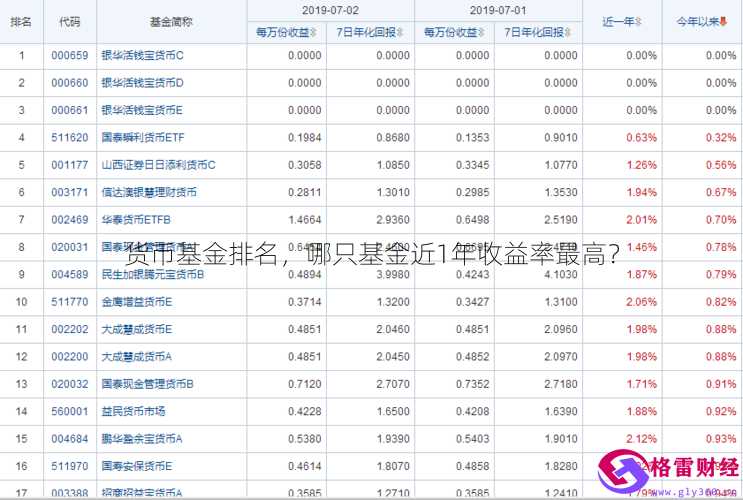
Task: Open fund code 560001
Action: [x=70, y=411]
